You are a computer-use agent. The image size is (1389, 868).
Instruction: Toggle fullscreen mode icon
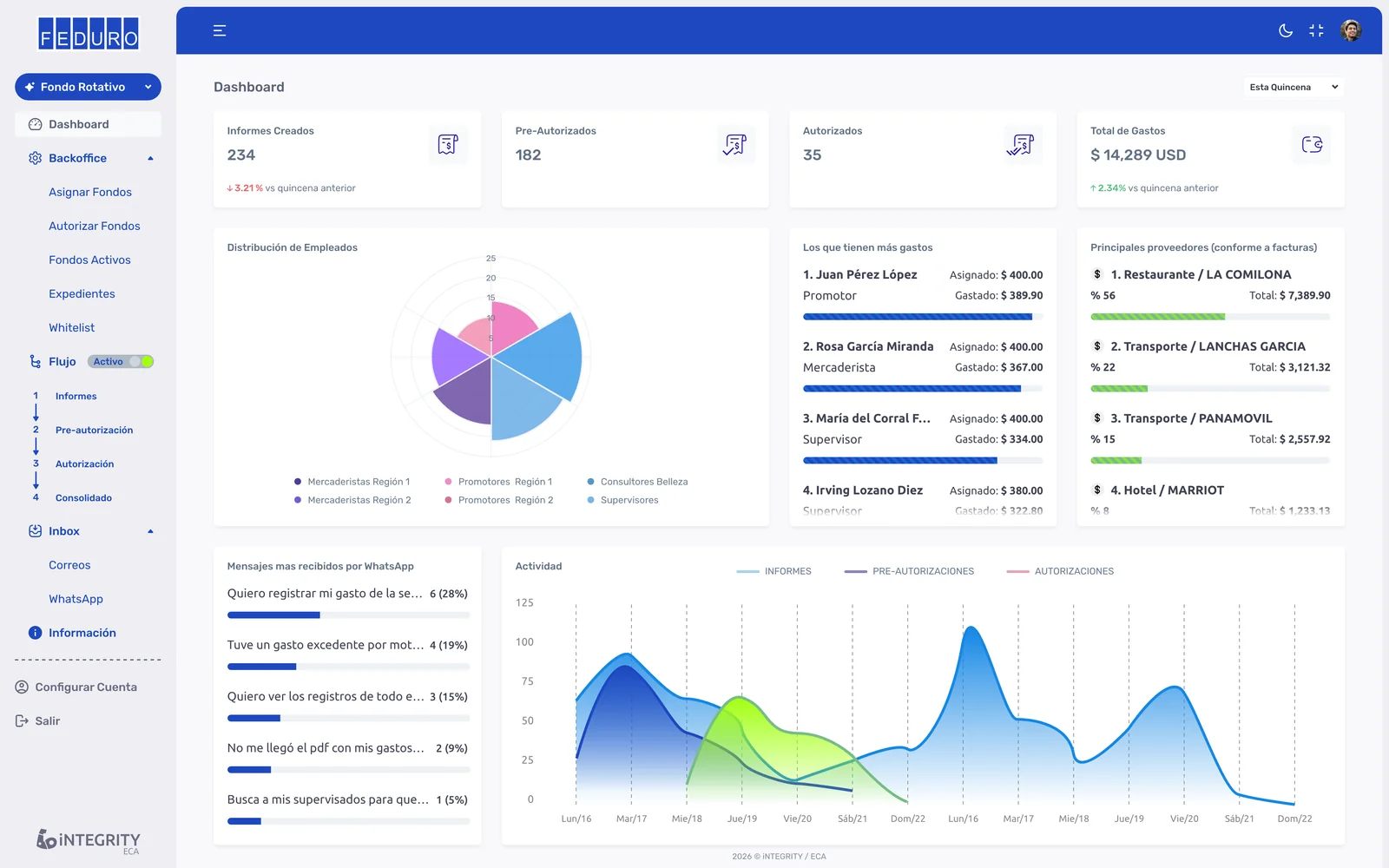(1316, 30)
